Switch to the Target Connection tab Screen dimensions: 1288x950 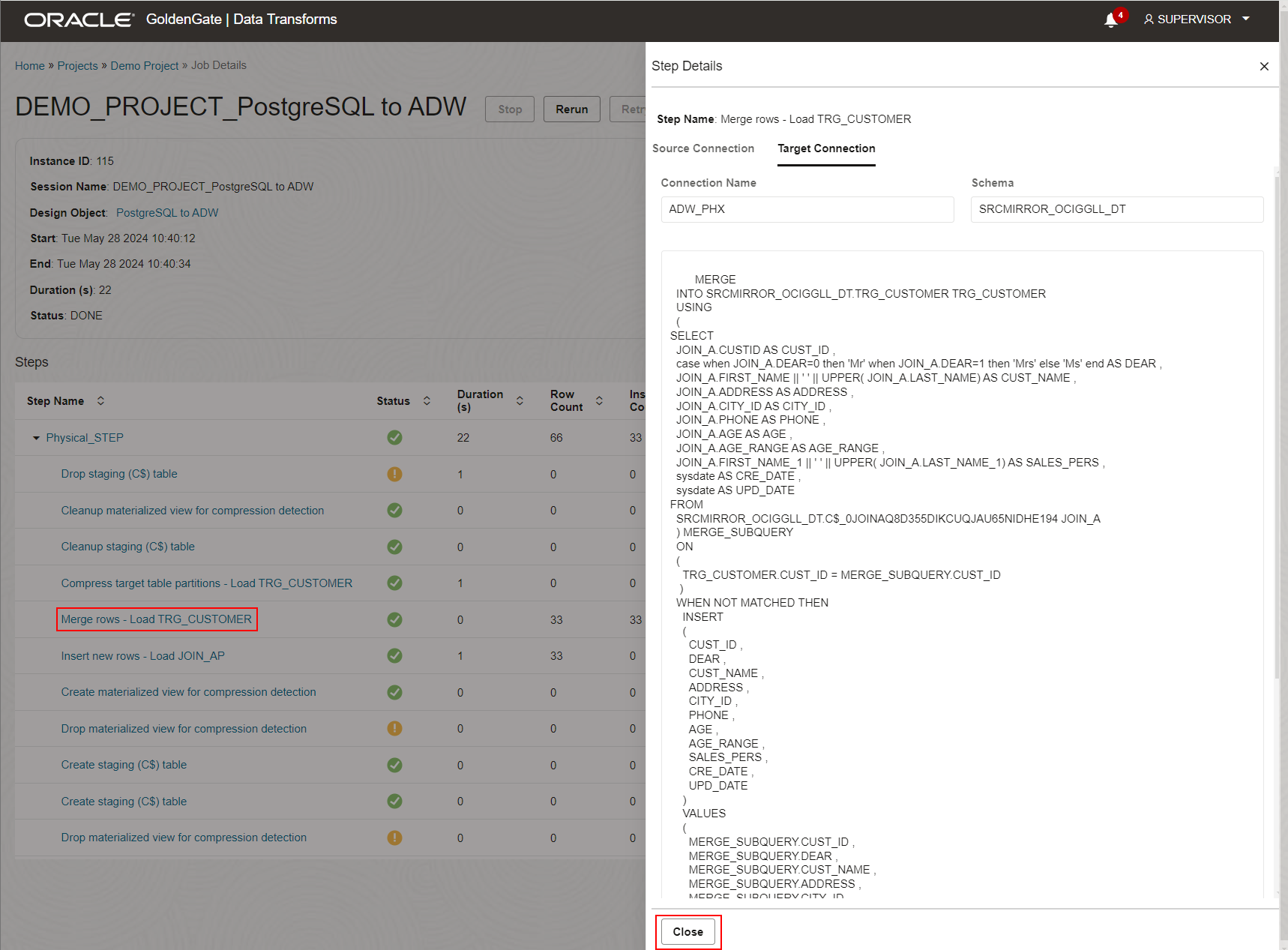pos(826,148)
